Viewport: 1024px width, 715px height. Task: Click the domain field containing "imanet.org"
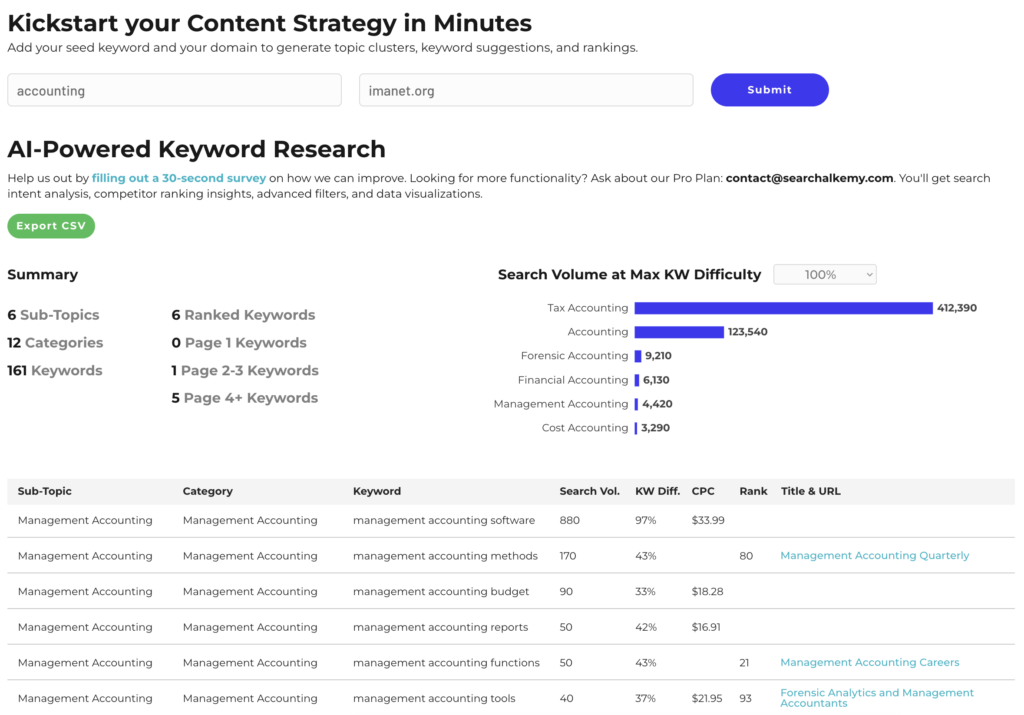(x=525, y=90)
